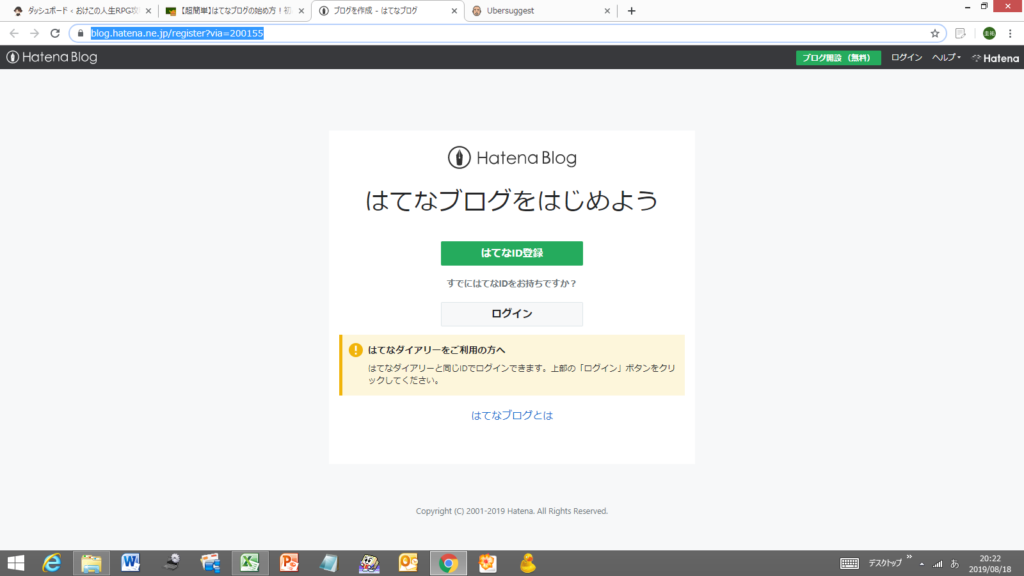1024x576 pixels.
Task: Close the Ubersuggest tab
Action: point(607,11)
